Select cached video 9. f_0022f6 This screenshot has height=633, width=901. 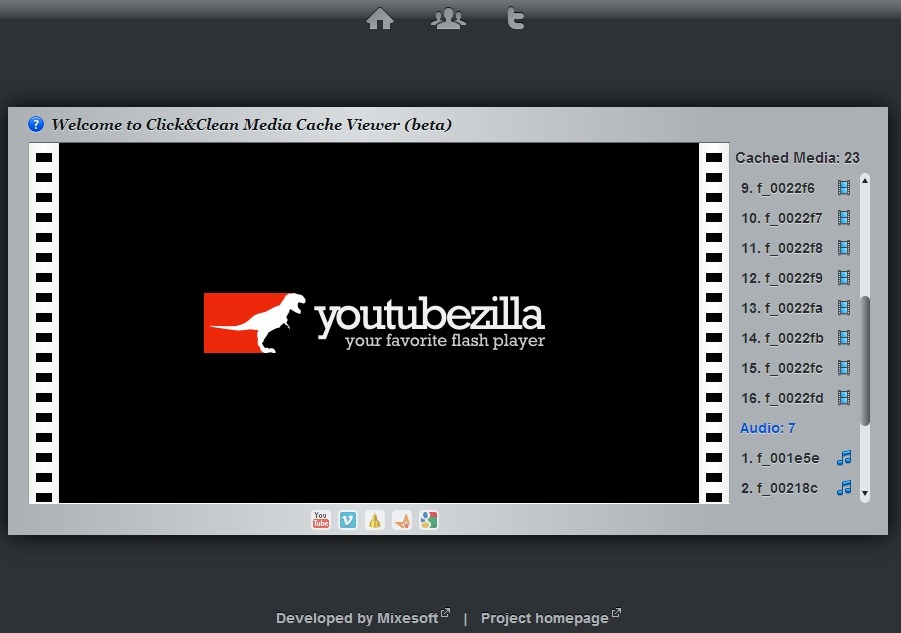coord(777,188)
